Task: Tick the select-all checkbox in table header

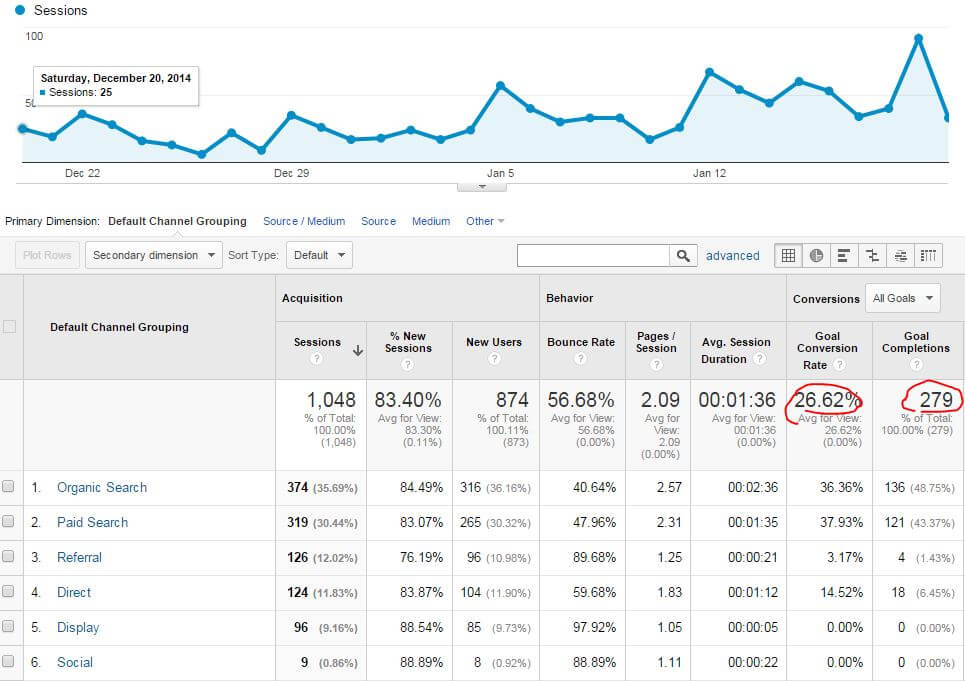Action: tap(10, 327)
